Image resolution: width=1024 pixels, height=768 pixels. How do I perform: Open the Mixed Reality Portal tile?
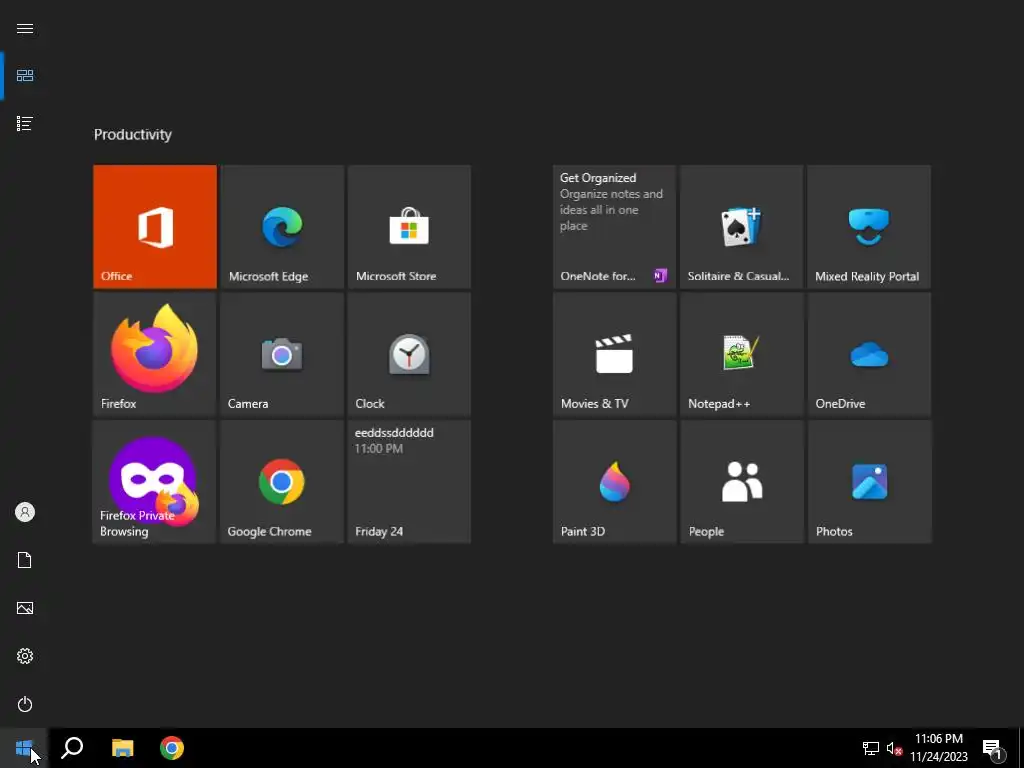(869, 226)
